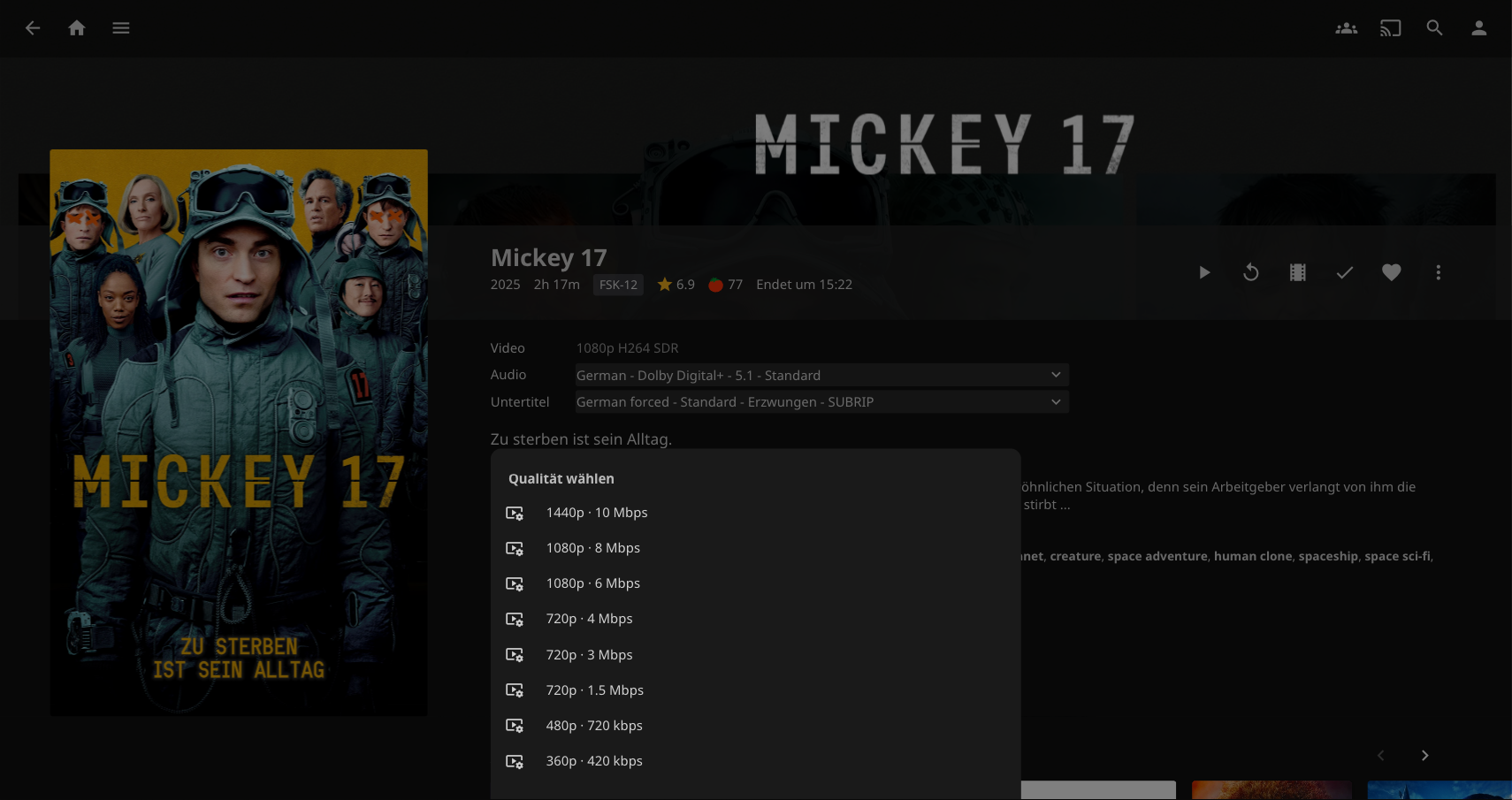Click the FSK-12 rating badge
This screenshot has height=800, width=1512.
618,285
